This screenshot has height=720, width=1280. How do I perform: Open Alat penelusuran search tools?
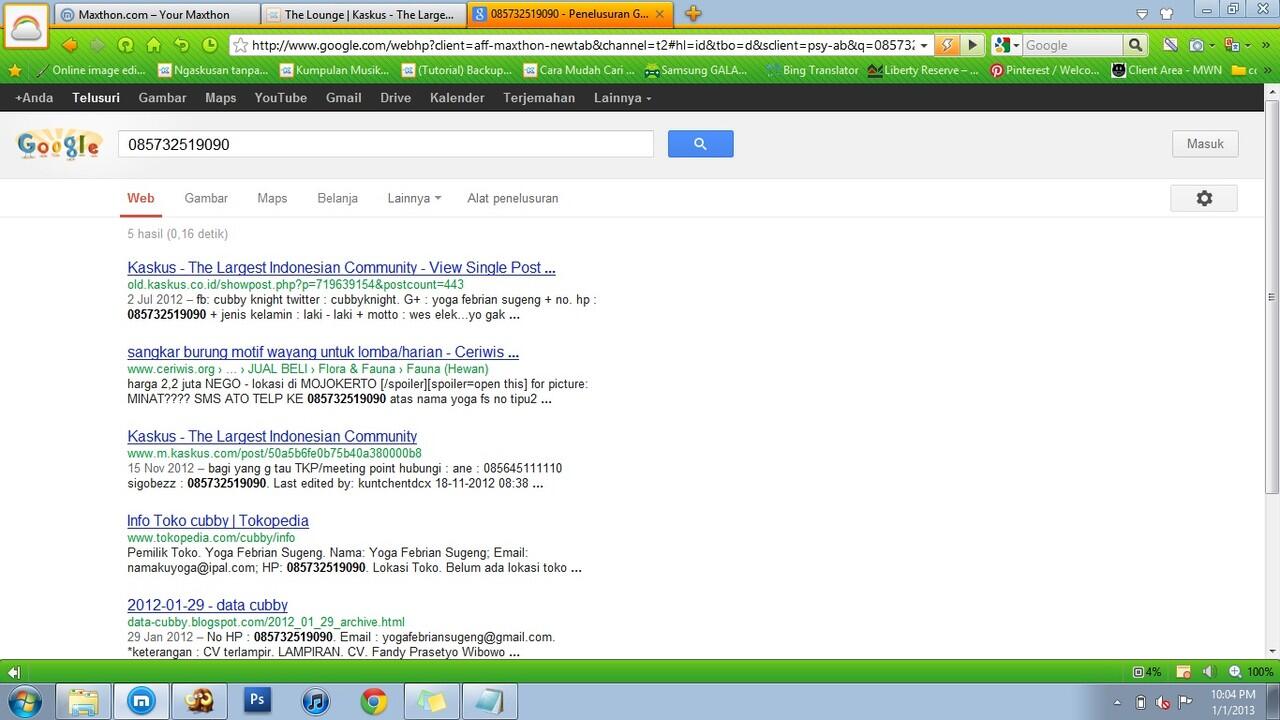[x=513, y=198]
